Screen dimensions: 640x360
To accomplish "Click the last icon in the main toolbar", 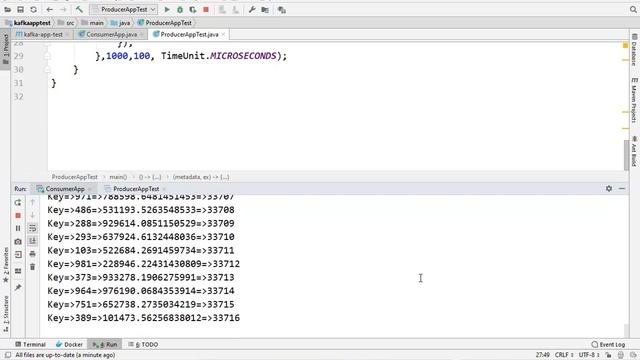I will [x=282, y=9].
